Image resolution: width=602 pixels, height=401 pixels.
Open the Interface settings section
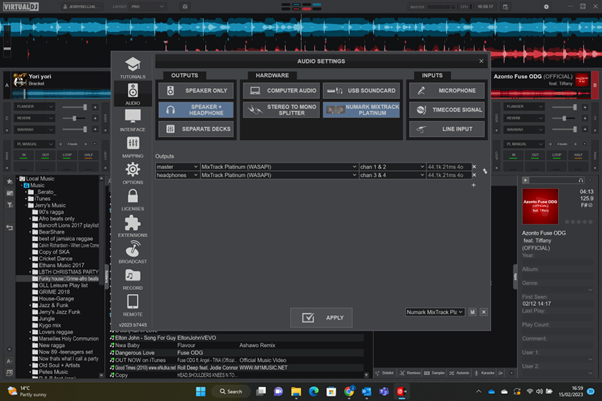132,120
